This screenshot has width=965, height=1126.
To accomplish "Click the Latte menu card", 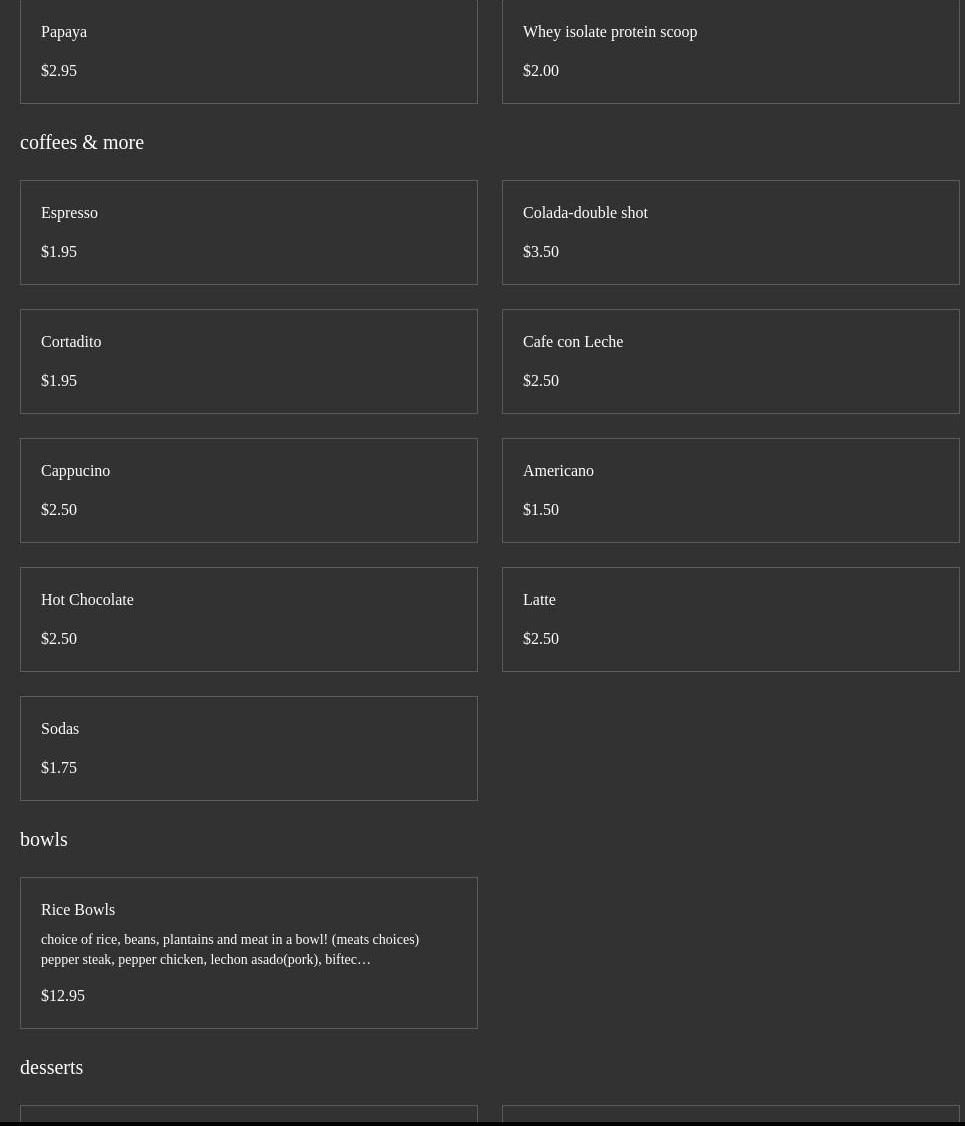I will pyautogui.click(x=730, y=619).
